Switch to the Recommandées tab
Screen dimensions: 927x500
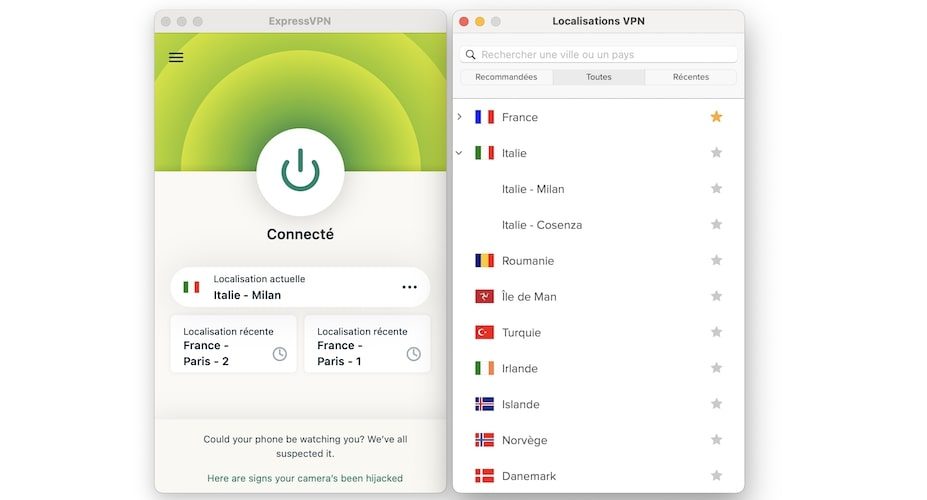(x=506, y=77)
